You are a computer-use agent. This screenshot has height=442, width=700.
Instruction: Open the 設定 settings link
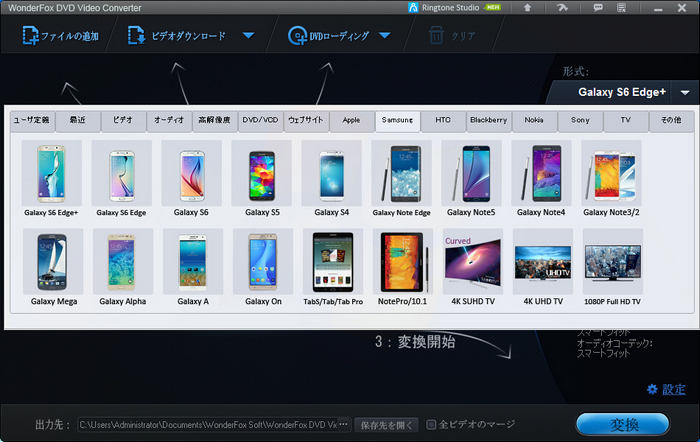pos(674,389)
